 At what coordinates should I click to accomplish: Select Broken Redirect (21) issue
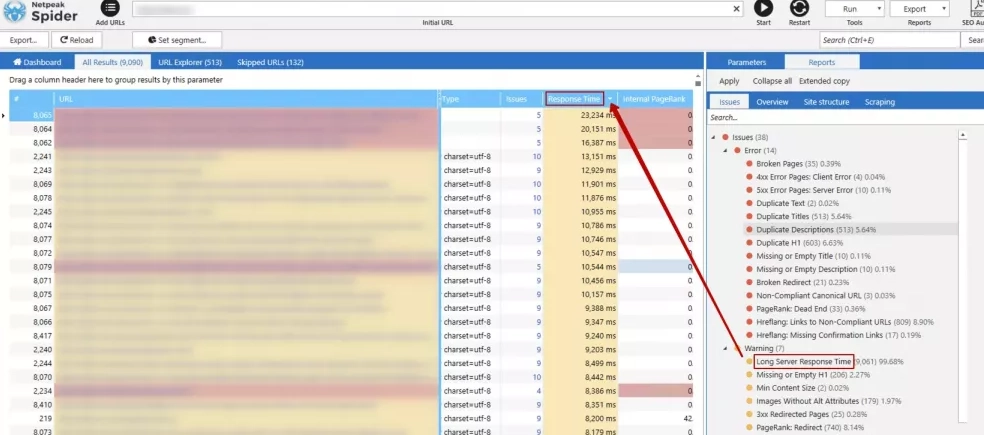(801, 282)
